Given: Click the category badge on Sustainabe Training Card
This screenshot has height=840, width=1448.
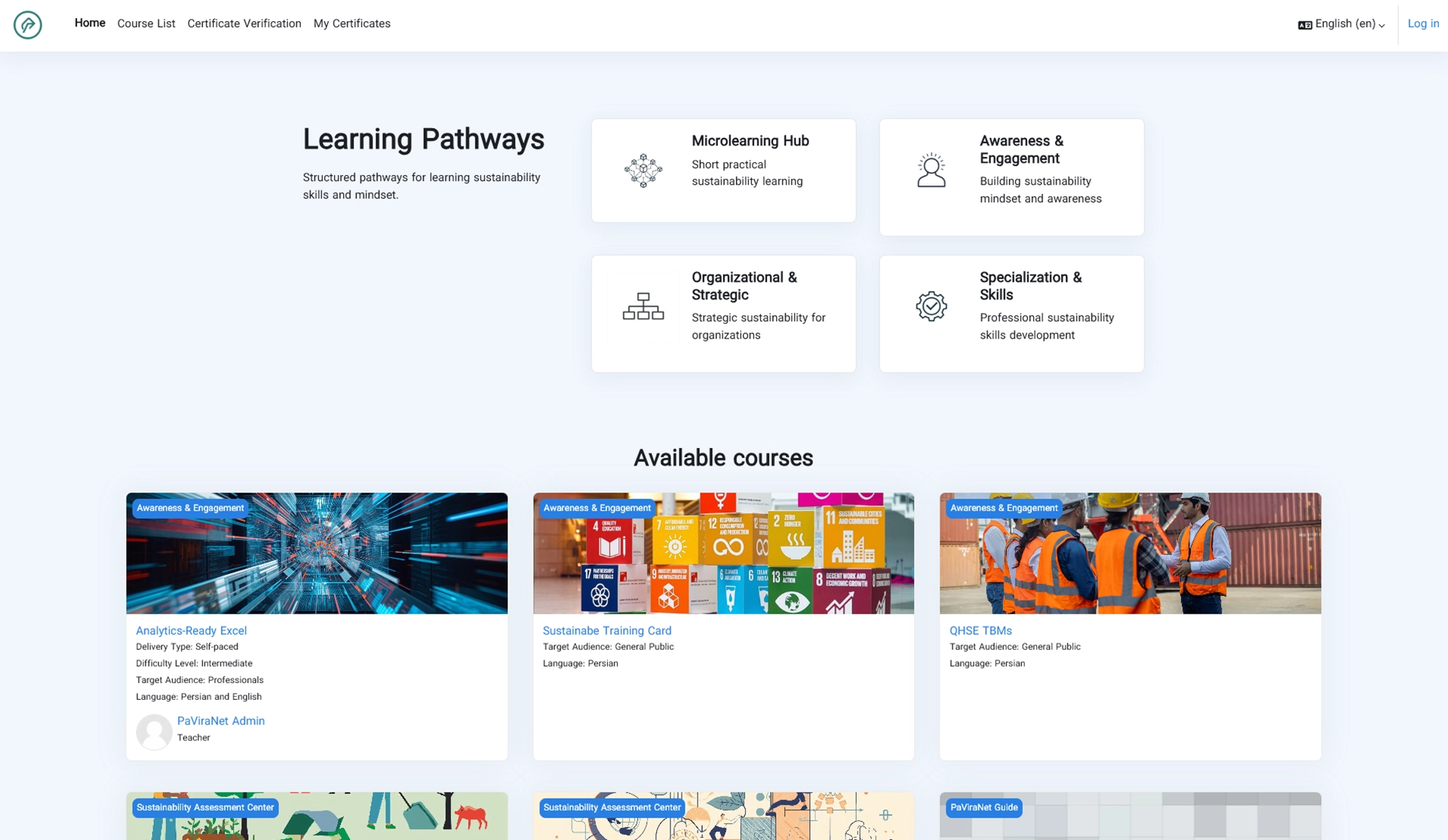Looking at the screenshot, I should pyautogui.click(x=597, y=508).
